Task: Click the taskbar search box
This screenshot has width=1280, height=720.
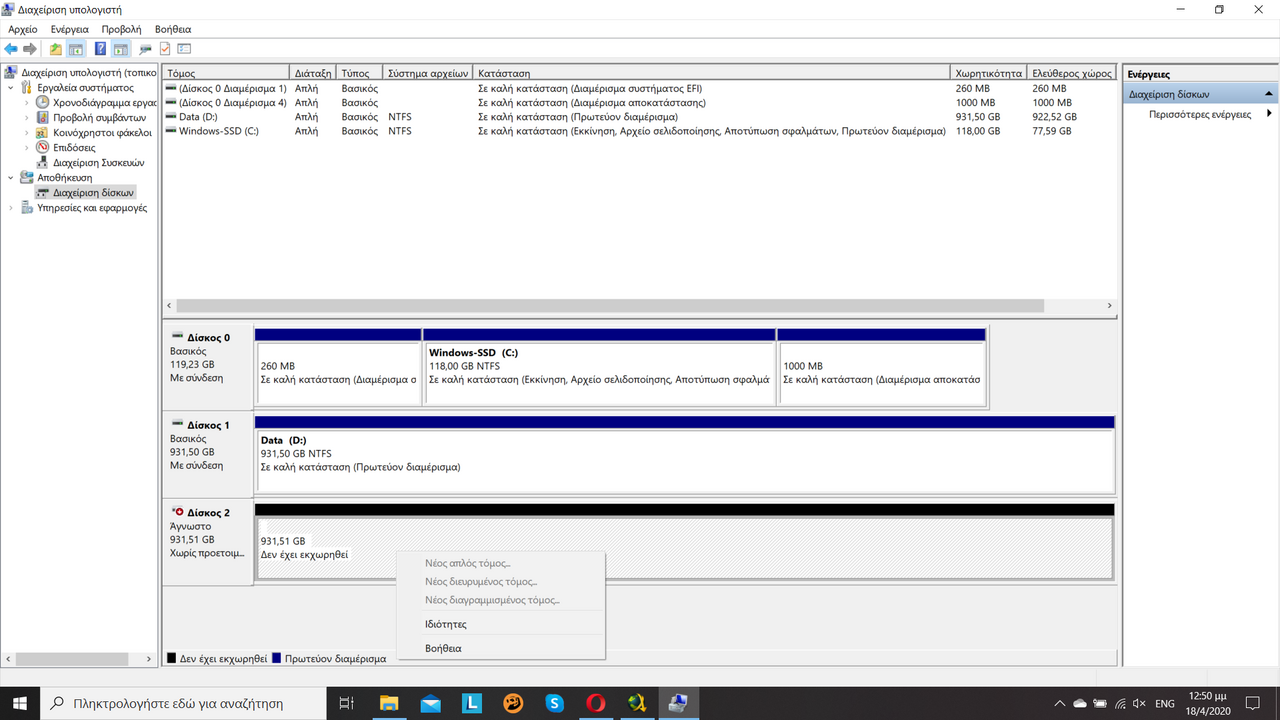Action: [184, 703]
